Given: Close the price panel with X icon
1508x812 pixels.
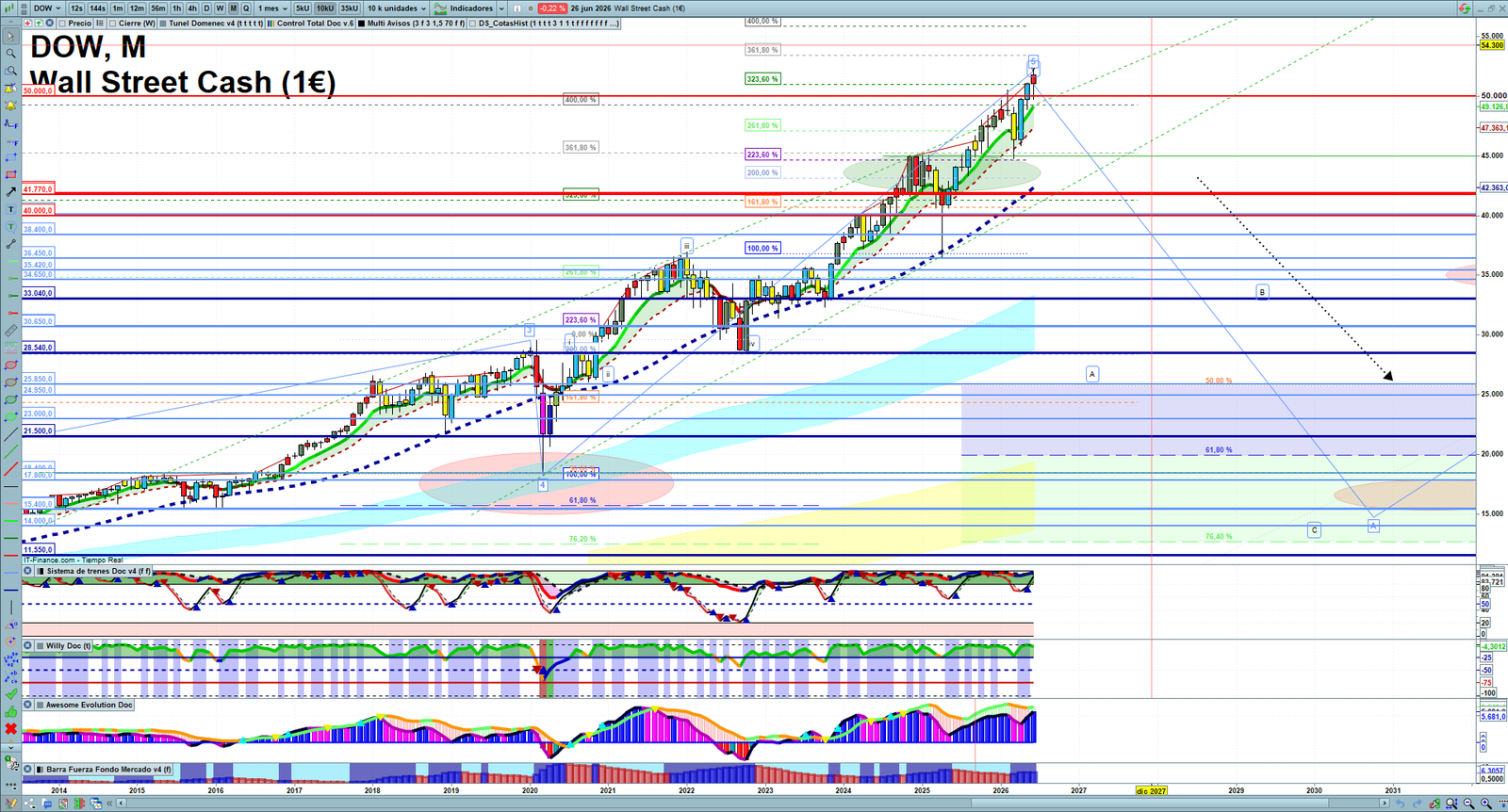Looking at the screenshot, I should 49,23.
